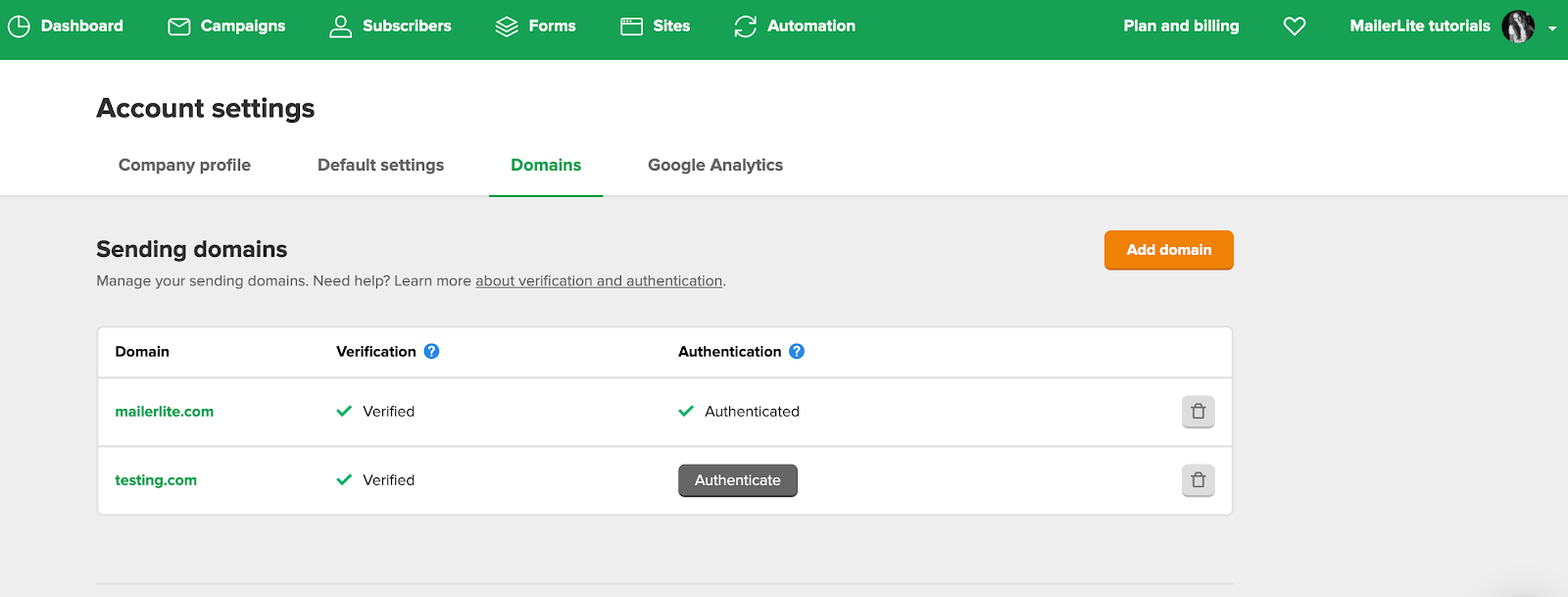Click the Subscribers person icon
The image size is (1568, 597).
[x=340, y=26]
